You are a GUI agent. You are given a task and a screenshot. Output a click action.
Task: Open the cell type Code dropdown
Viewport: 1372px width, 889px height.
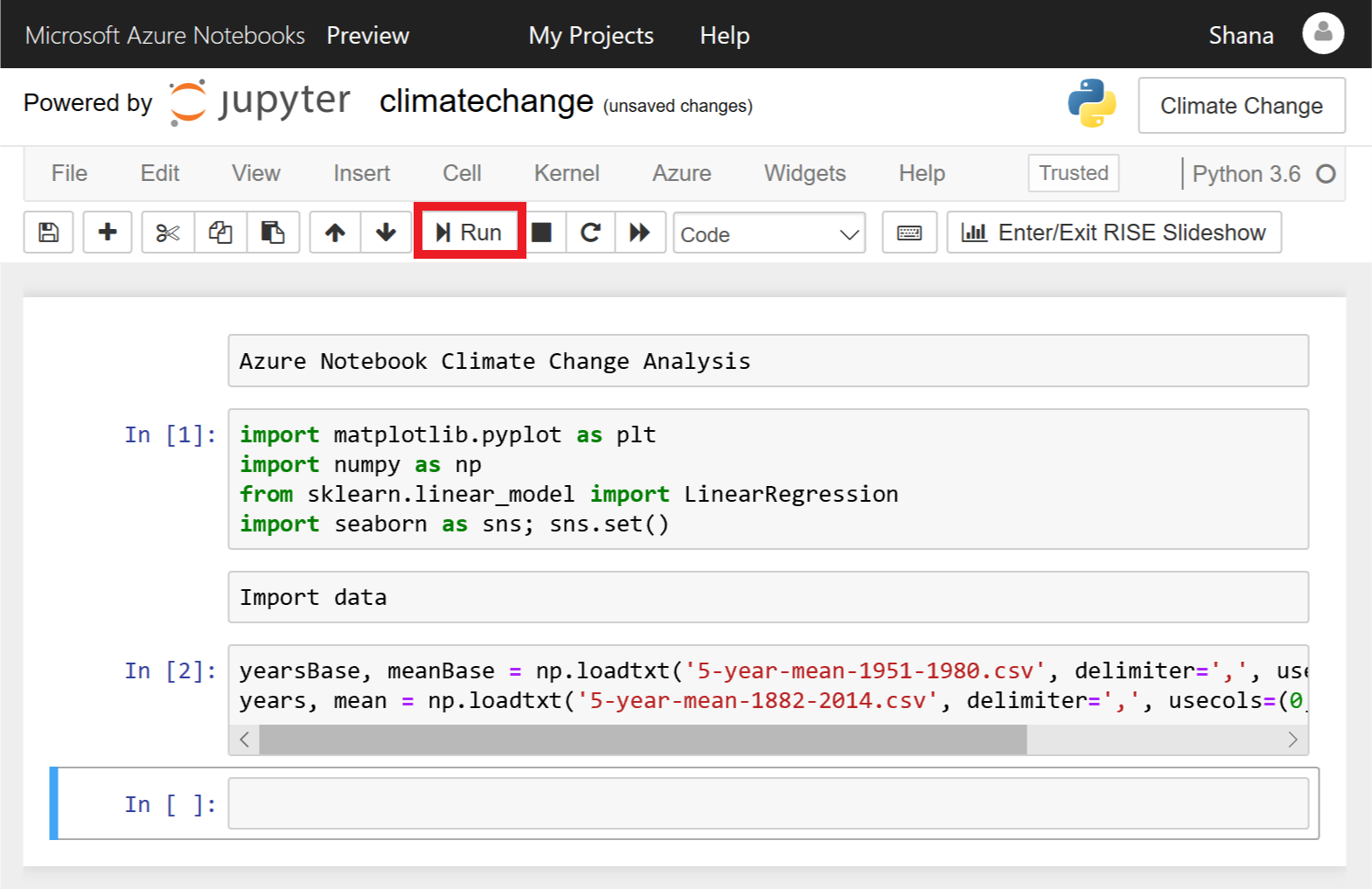[770, 233]
